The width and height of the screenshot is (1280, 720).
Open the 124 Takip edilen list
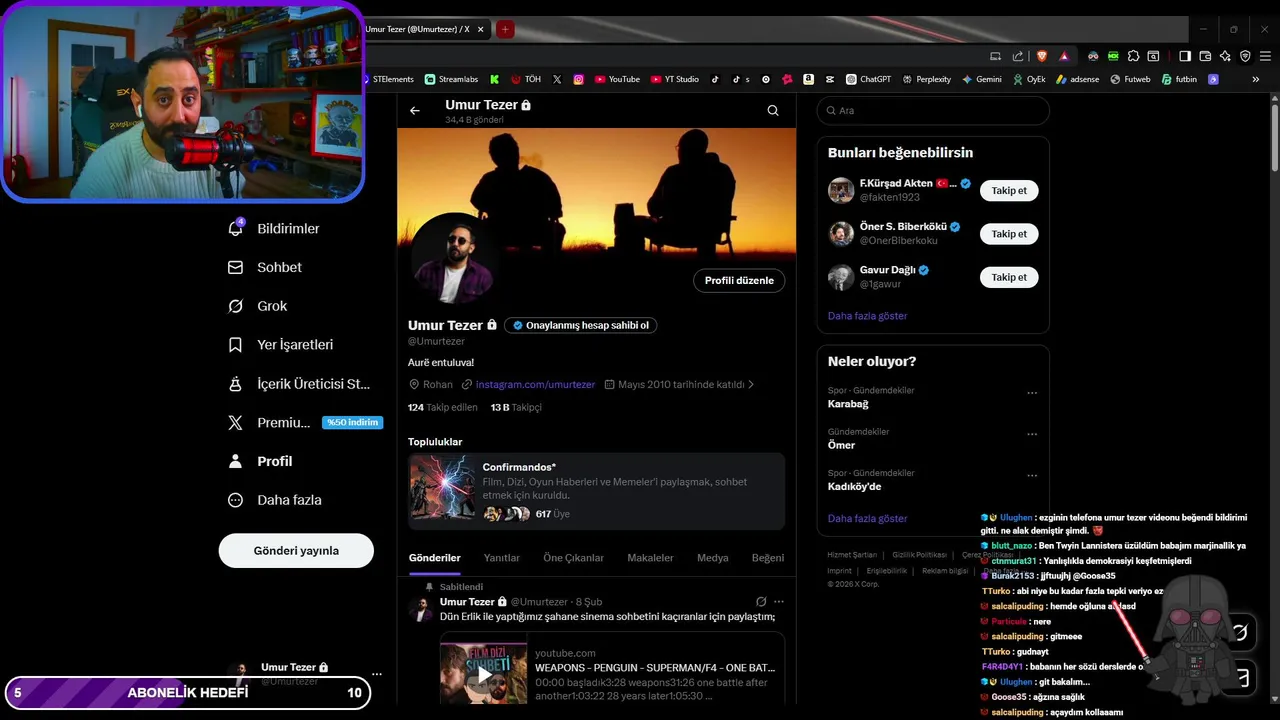(443, 408)
